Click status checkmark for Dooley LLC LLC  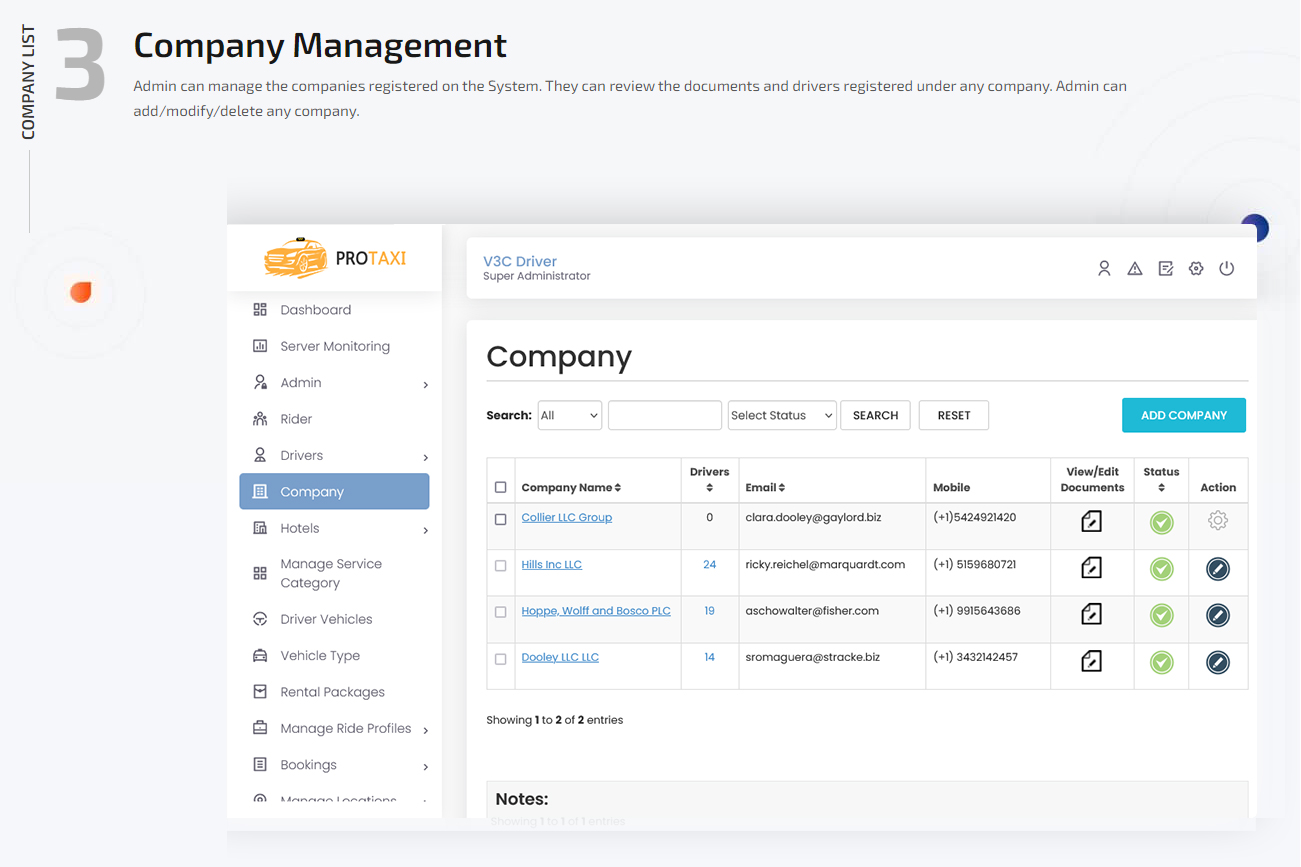point(1161,662)
